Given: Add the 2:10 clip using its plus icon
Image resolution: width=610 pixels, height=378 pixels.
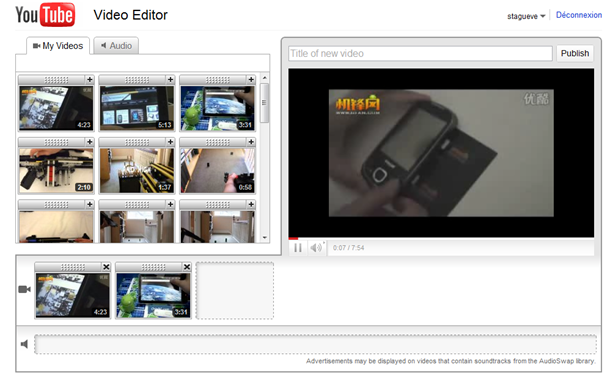Looking at the screenshot, I should tap(89, 142).
